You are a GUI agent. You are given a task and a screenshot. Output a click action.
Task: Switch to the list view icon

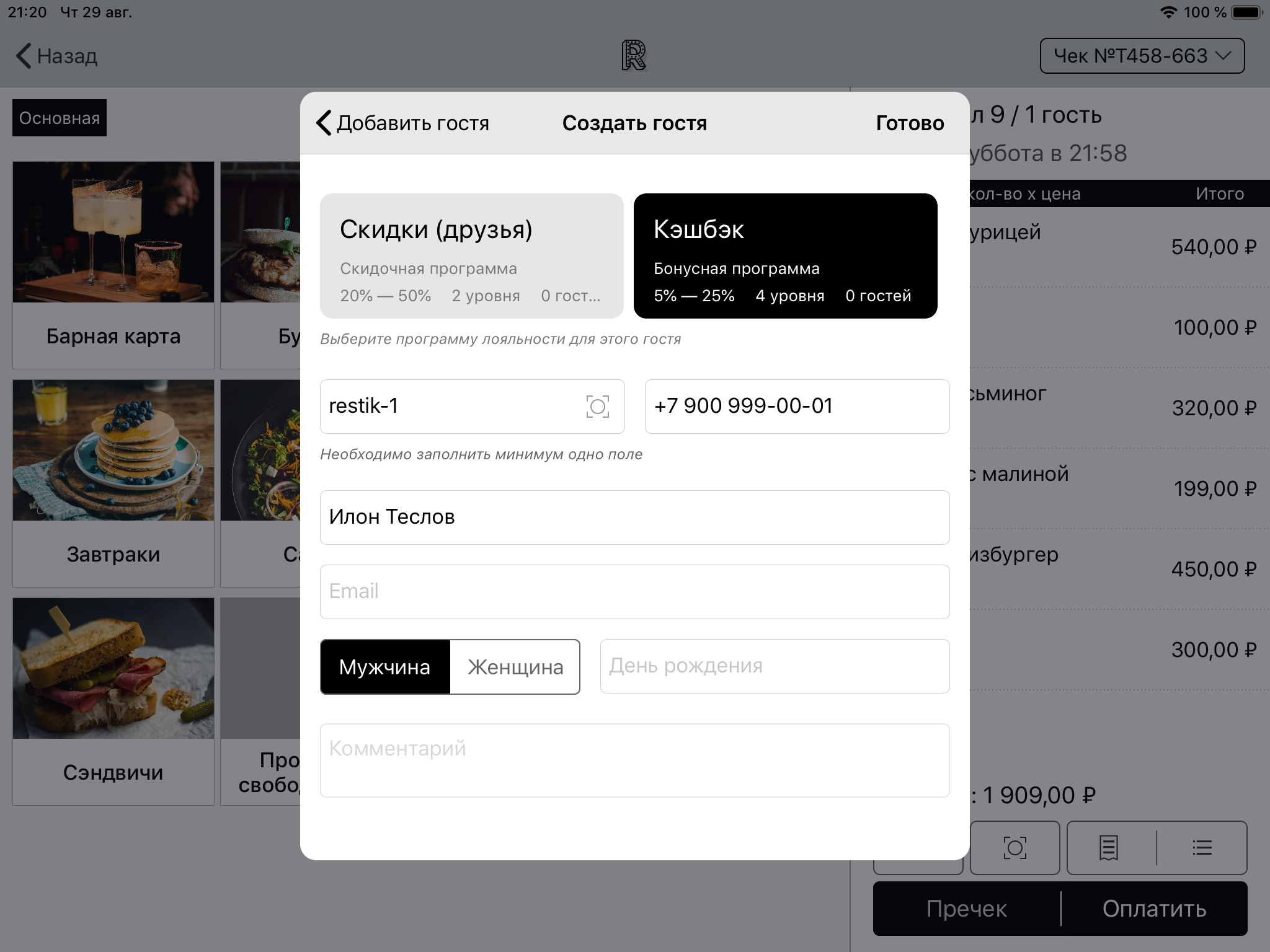(x=1202, y=847)
